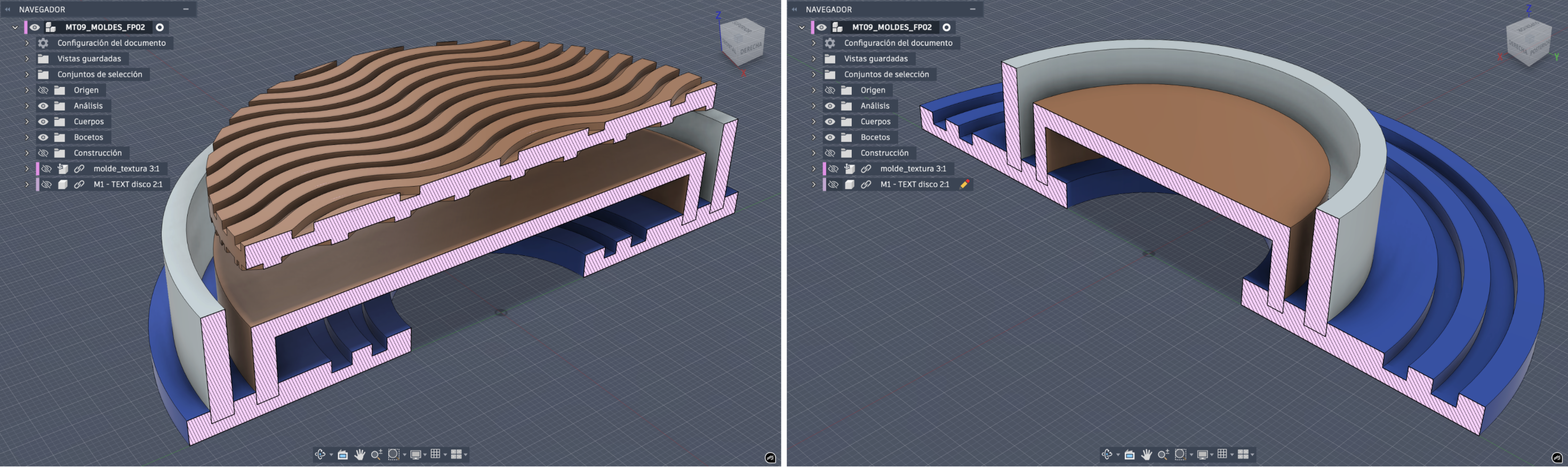Toggle visibility of Bocetos in left browser
Screen dimensions: 1568x467
[43, 138]
